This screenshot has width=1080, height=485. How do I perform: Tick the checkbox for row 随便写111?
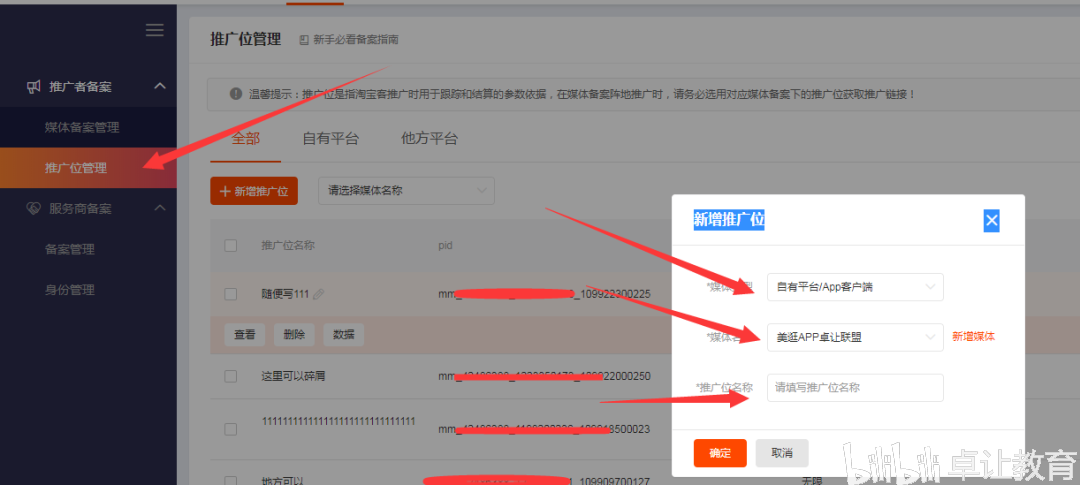coord(231,294)
